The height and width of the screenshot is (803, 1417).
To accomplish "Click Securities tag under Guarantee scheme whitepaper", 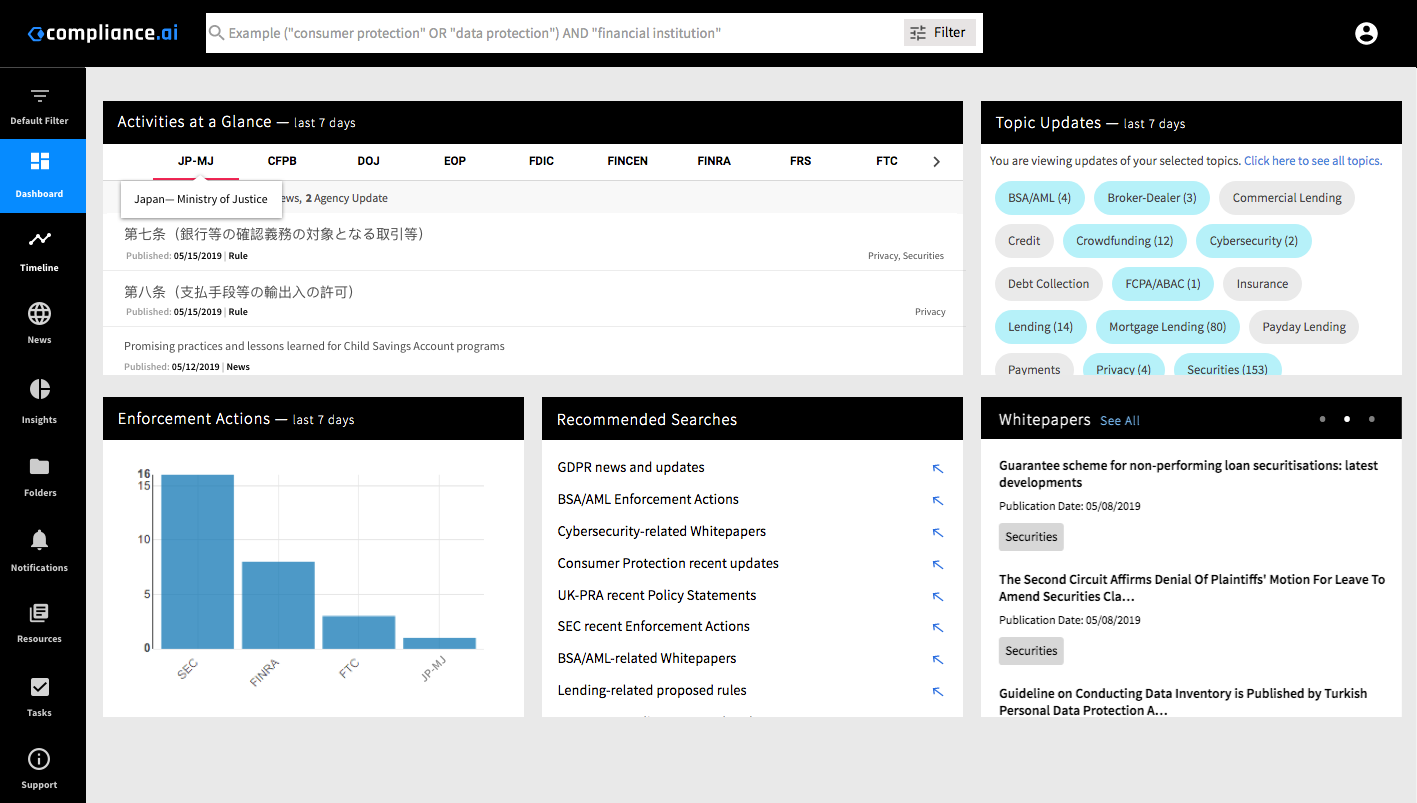I will click(x=1031, y=537).
